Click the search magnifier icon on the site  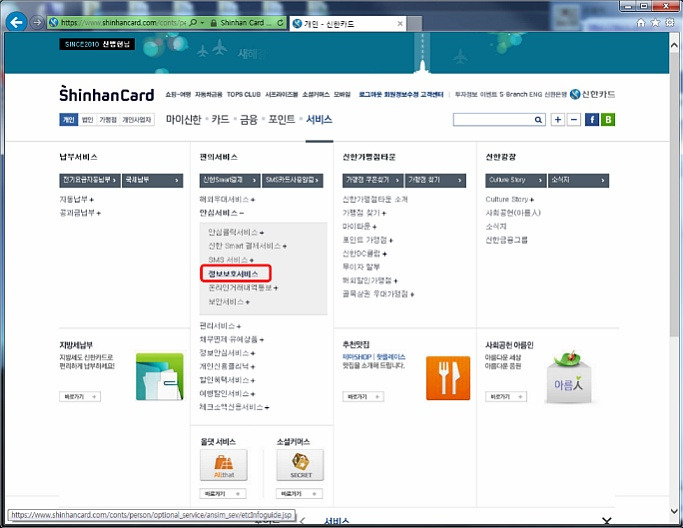click(x=538, y=119)
